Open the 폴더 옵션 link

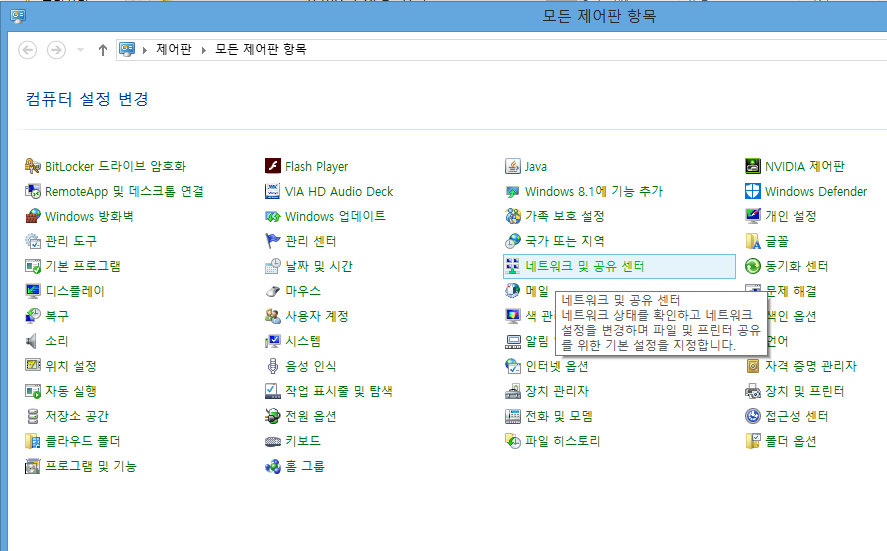click(791, 441)
